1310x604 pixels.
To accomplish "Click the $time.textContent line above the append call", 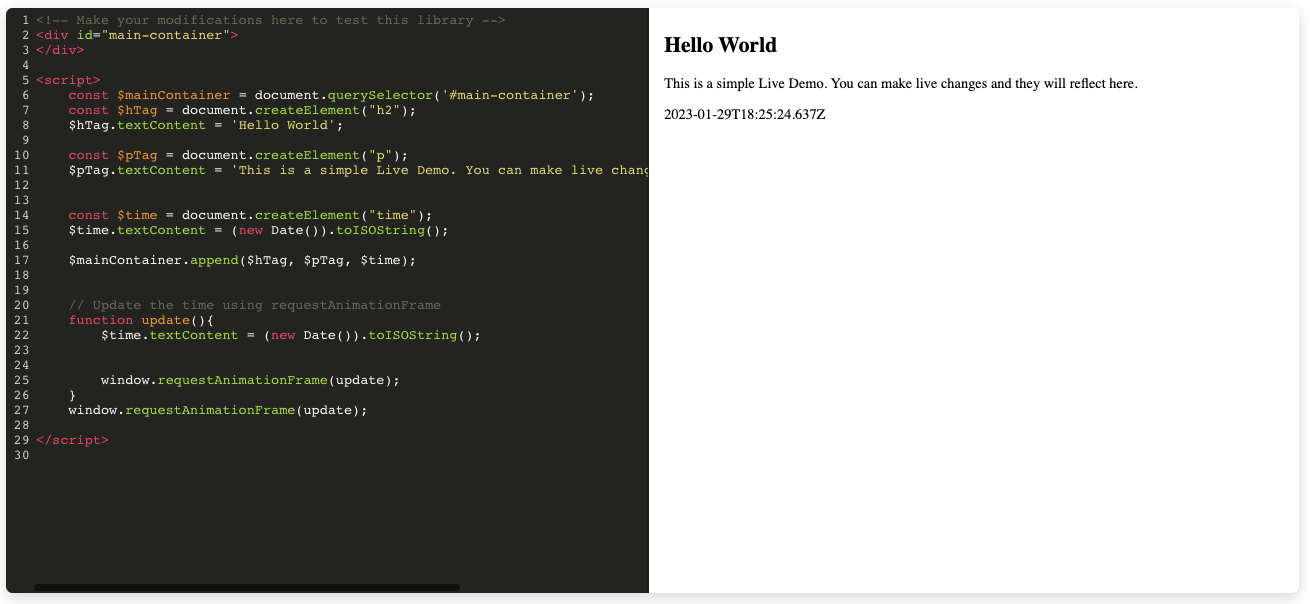I will pos(258,230).
